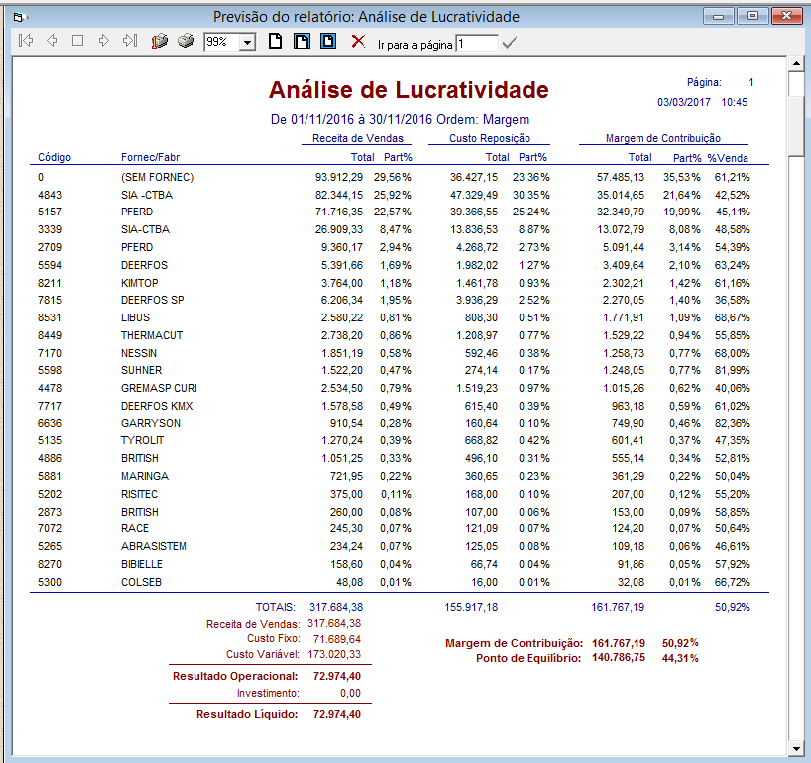Click the previous page arrow
This screenshot has width=811, height=763.
(52, 41)
